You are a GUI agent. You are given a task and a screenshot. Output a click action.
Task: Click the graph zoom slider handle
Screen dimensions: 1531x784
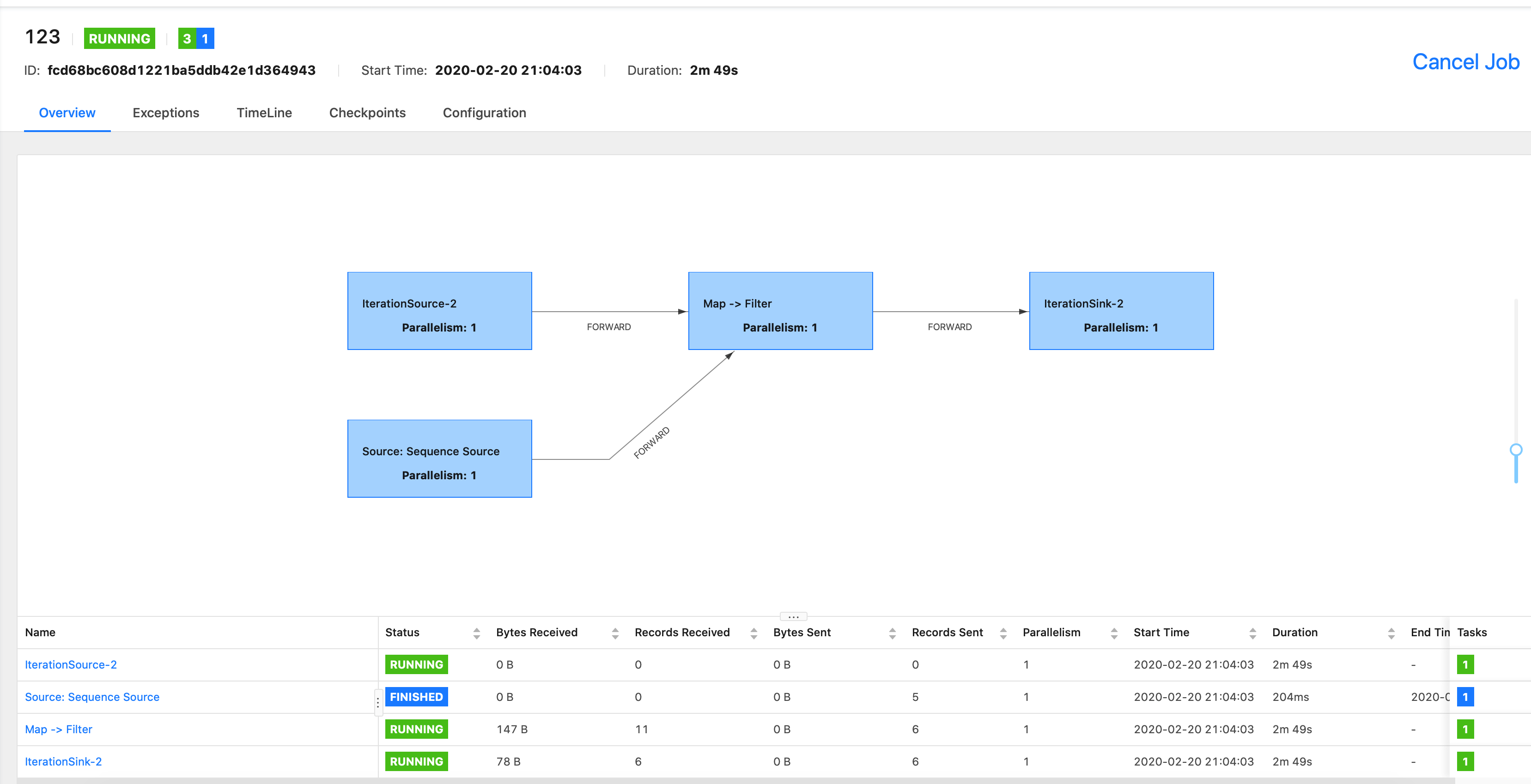pos(1516,450)
